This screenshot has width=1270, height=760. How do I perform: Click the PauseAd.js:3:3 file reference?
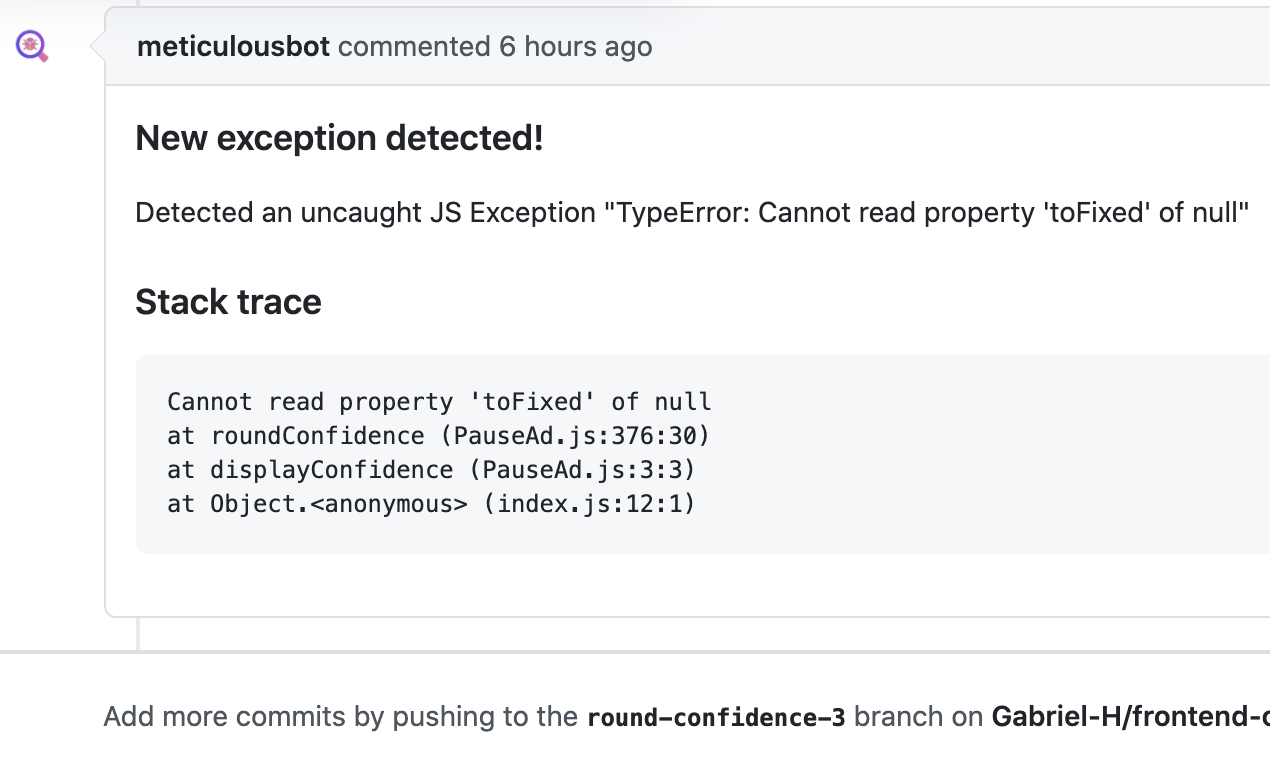[588, 470]
